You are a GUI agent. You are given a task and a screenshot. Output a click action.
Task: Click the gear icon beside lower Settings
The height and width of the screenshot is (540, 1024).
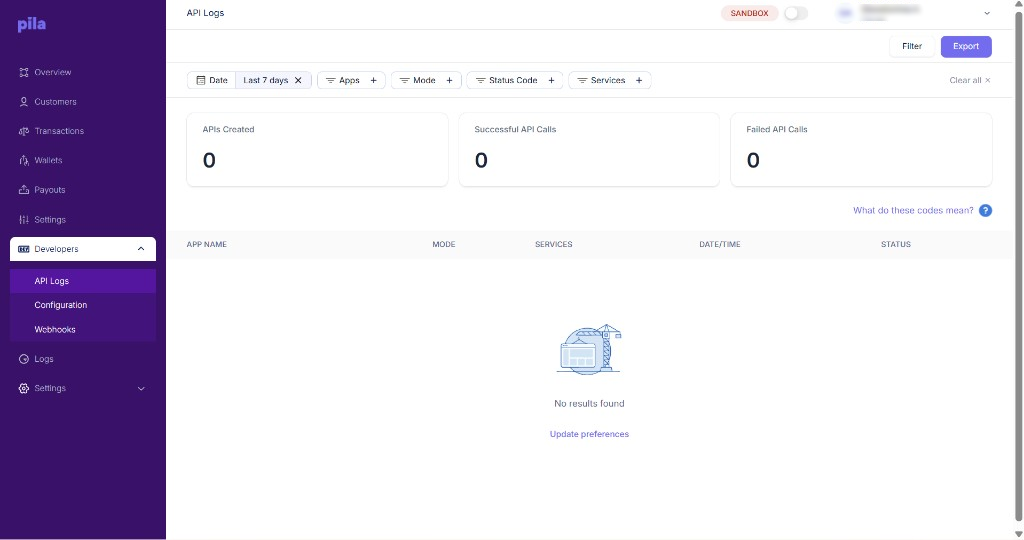[x=24, y=389]
